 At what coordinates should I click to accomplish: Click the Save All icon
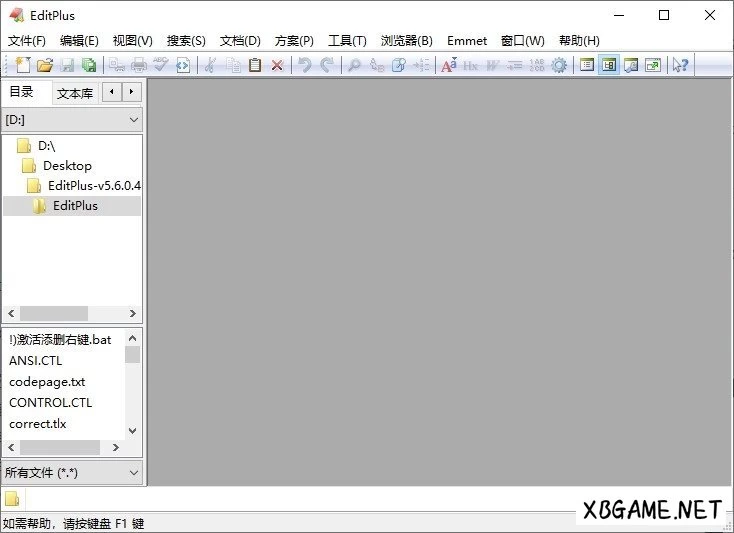coord(89,65)
